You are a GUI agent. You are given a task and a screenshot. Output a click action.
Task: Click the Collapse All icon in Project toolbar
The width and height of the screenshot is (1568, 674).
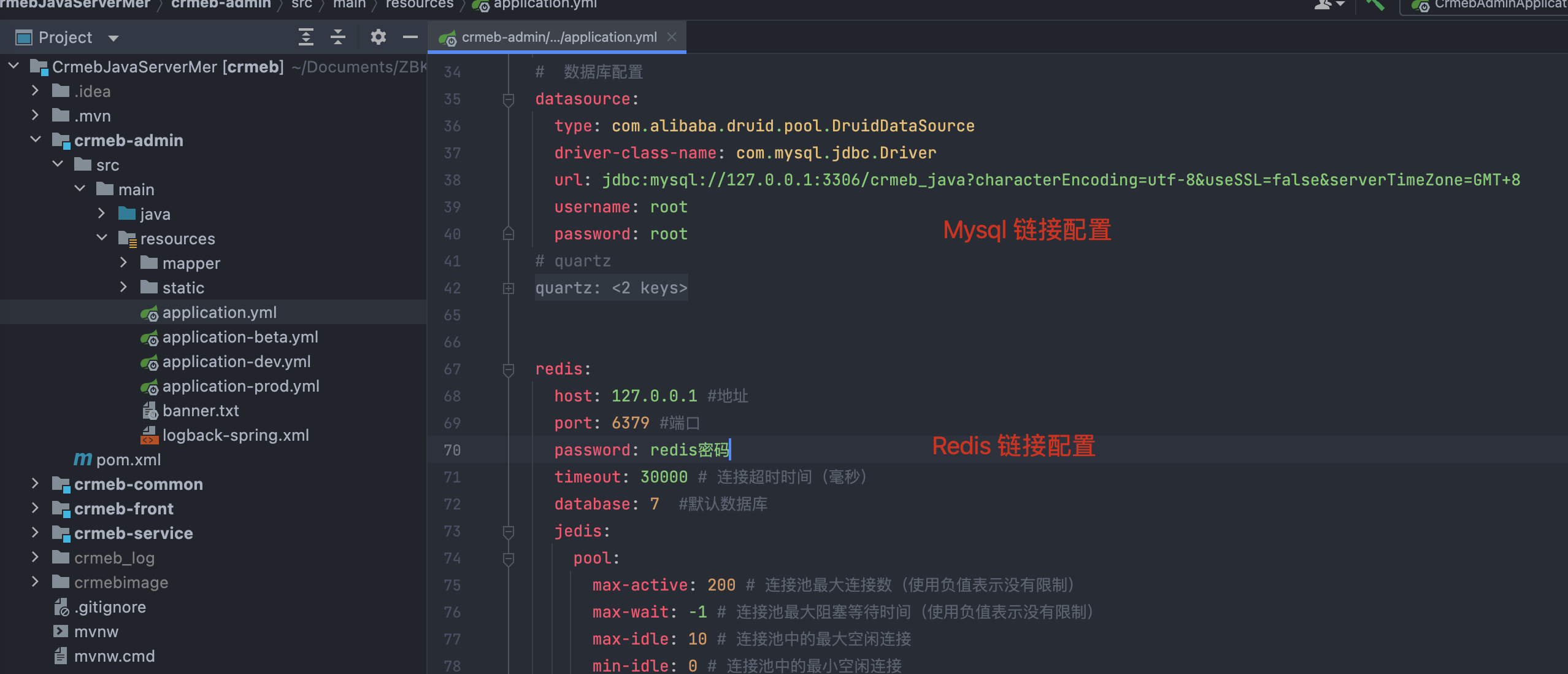[338, 37]
